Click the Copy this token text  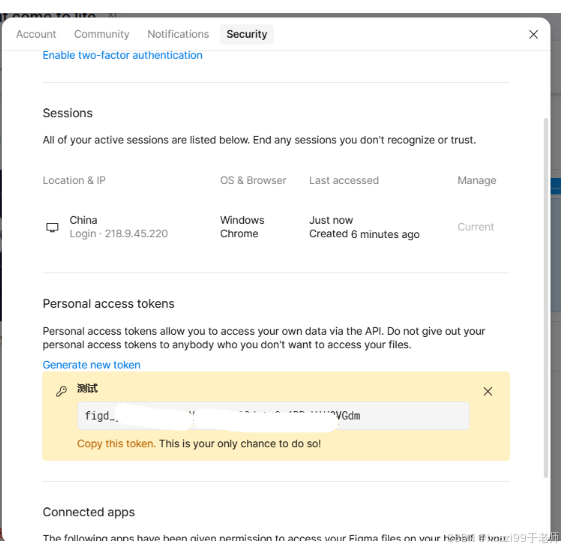click(116, 444)
